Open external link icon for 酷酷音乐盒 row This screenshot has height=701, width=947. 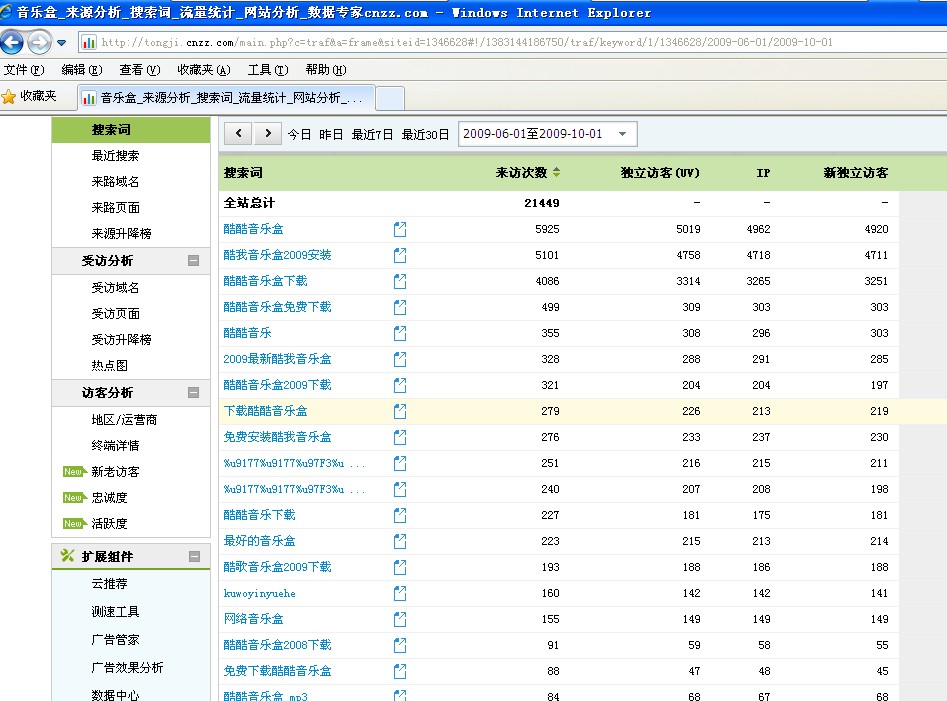click(400, 229)
